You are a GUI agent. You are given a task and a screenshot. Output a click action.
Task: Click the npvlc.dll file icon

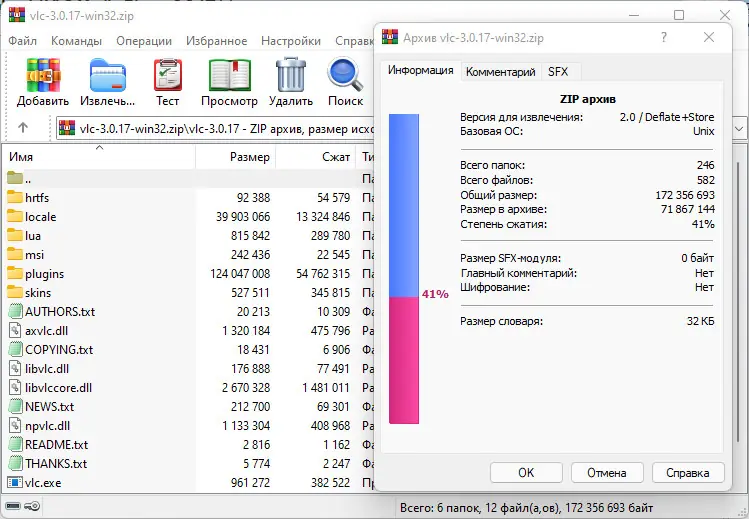[15, 425]
